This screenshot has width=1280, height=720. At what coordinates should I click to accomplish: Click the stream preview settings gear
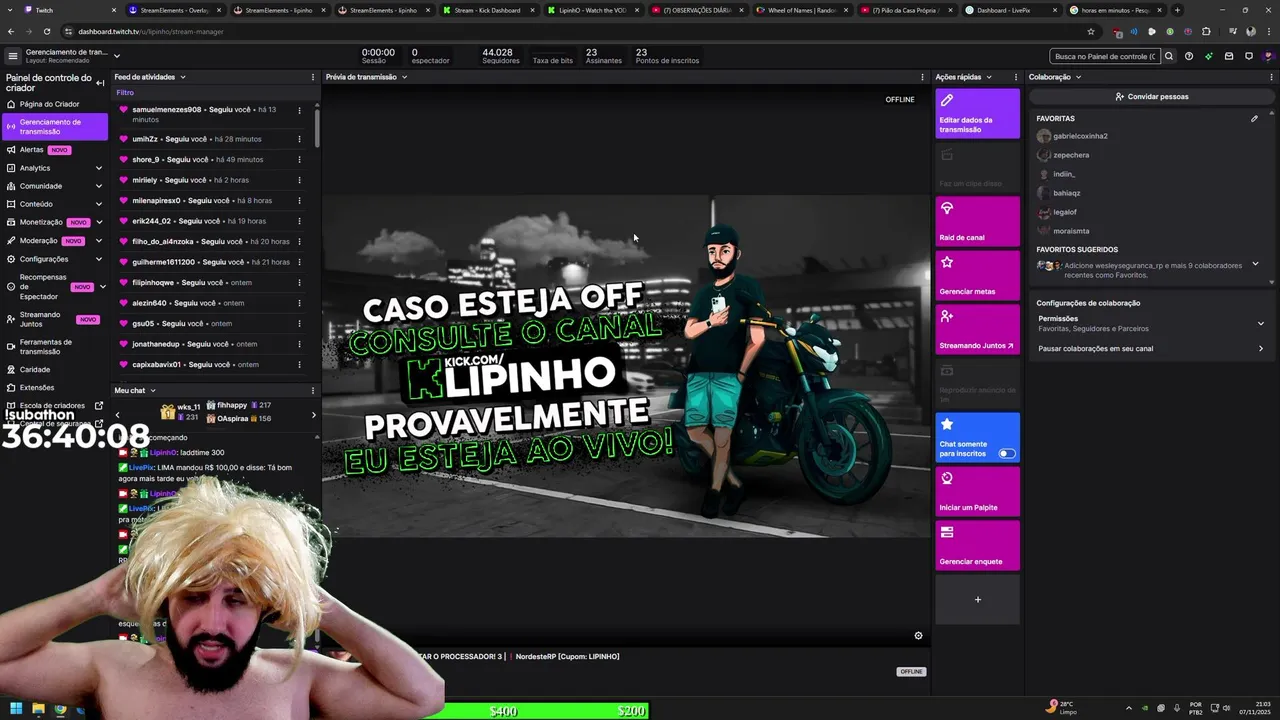918,636
